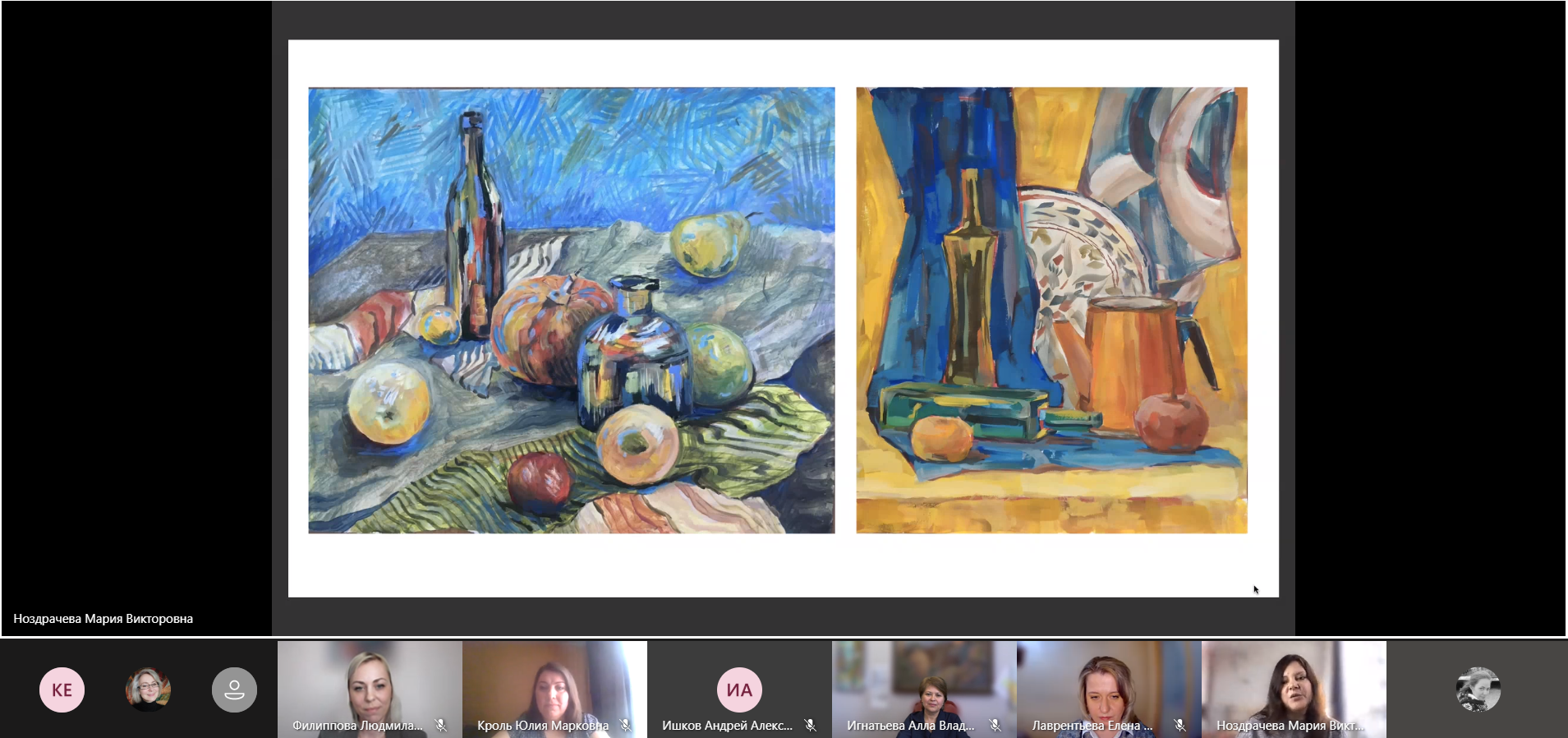Click muted mic icon on Филиппова Людмила tile
The height and width of the screenshot is (738, 1568).
[441, 725]
